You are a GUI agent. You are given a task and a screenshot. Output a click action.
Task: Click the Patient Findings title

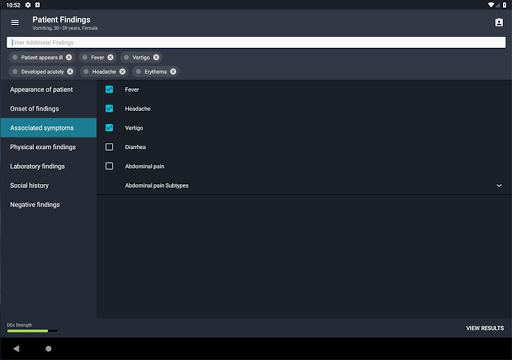(61, 20)
